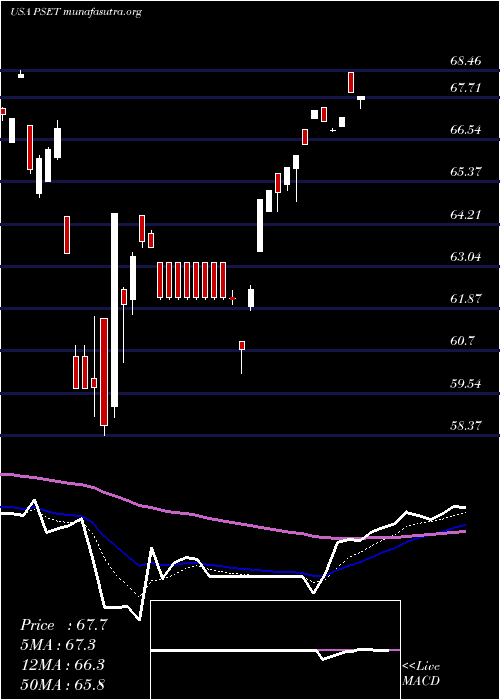Click the 'Price : 67.7' readout
Viewport: 500px width, 700px height.
[64, 625]
